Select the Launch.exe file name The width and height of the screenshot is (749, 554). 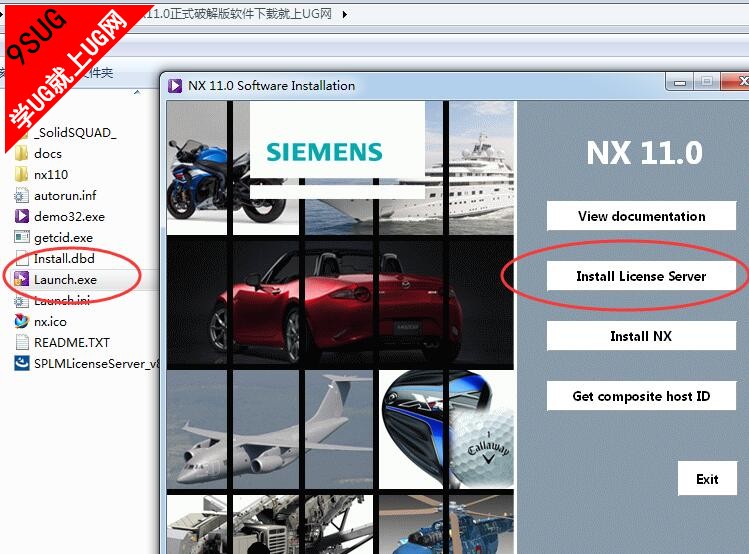65,279
